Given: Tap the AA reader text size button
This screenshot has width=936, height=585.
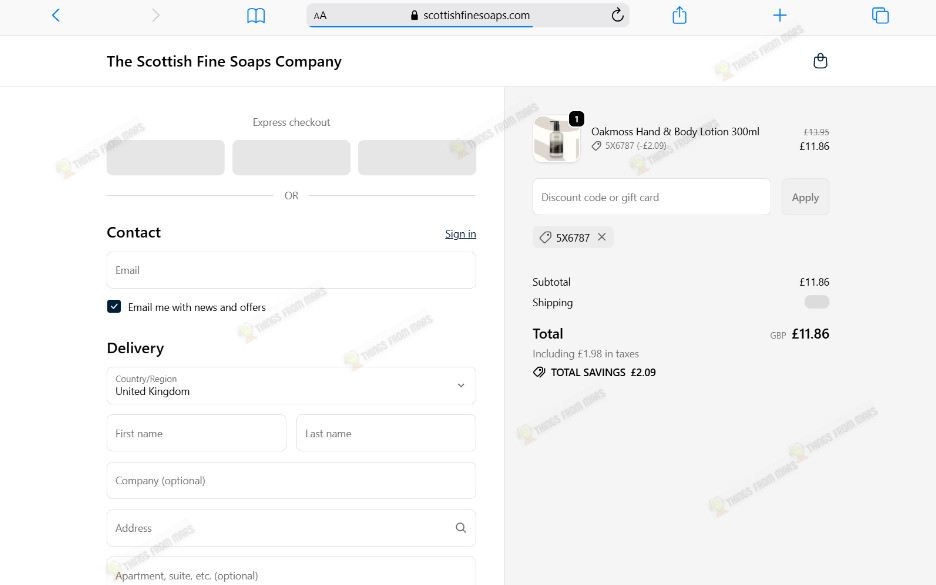Looking at the screenshot, I should pos(320,16).
